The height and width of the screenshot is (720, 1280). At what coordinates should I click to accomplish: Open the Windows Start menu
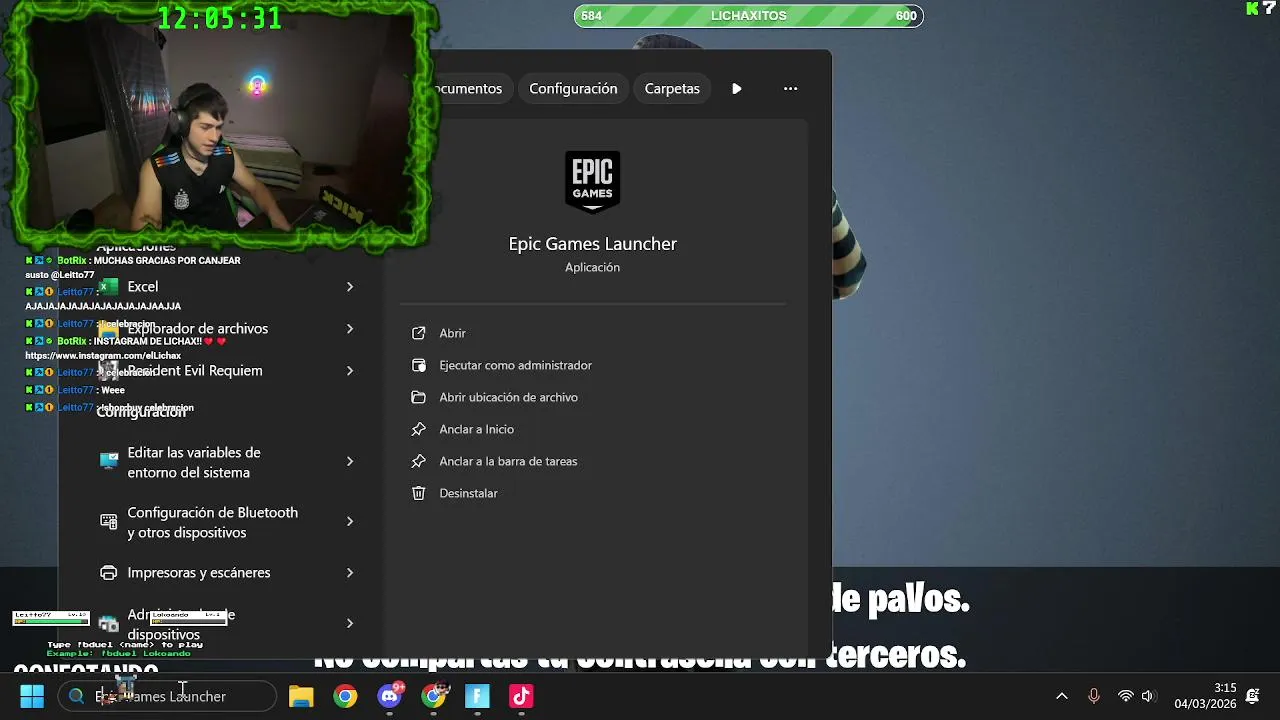pos(32,696)
